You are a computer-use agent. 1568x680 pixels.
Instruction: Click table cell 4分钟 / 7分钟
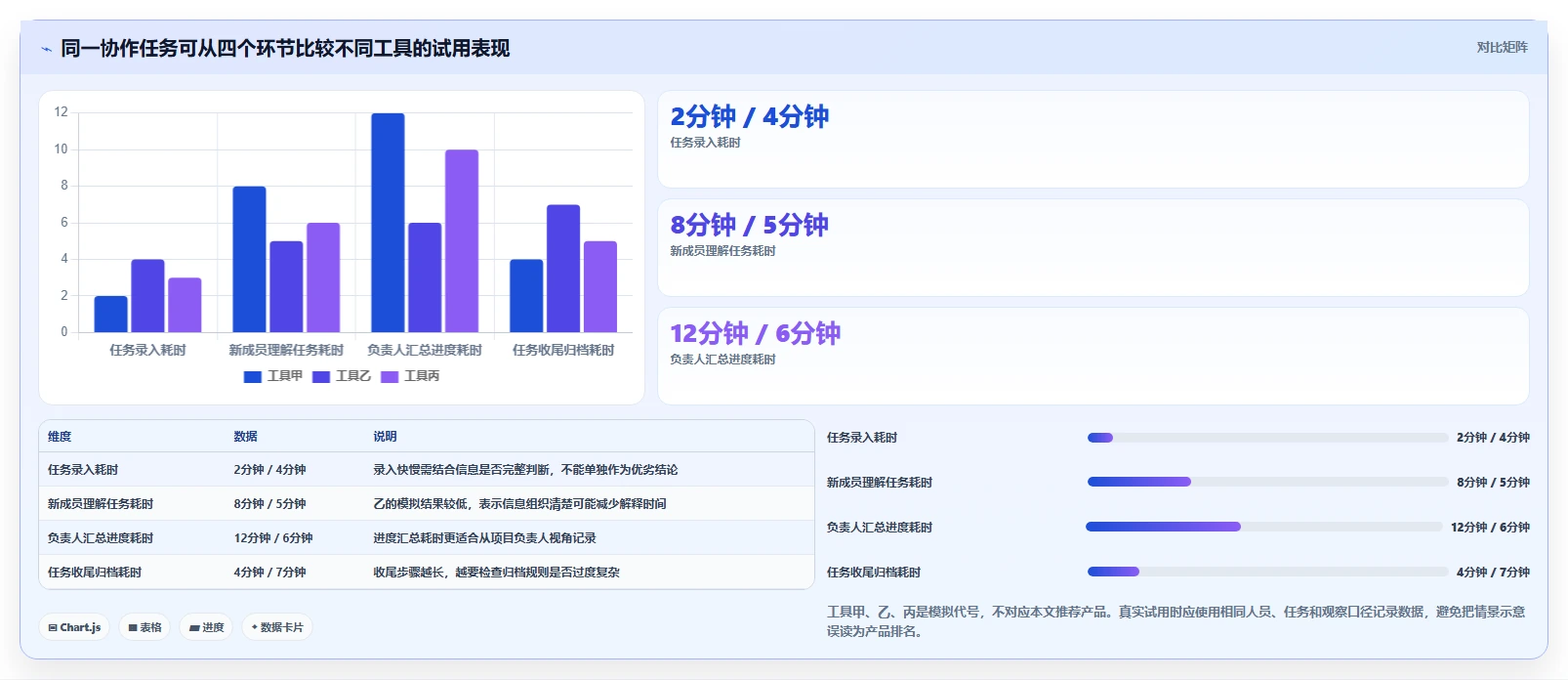(x=269, y=573)
